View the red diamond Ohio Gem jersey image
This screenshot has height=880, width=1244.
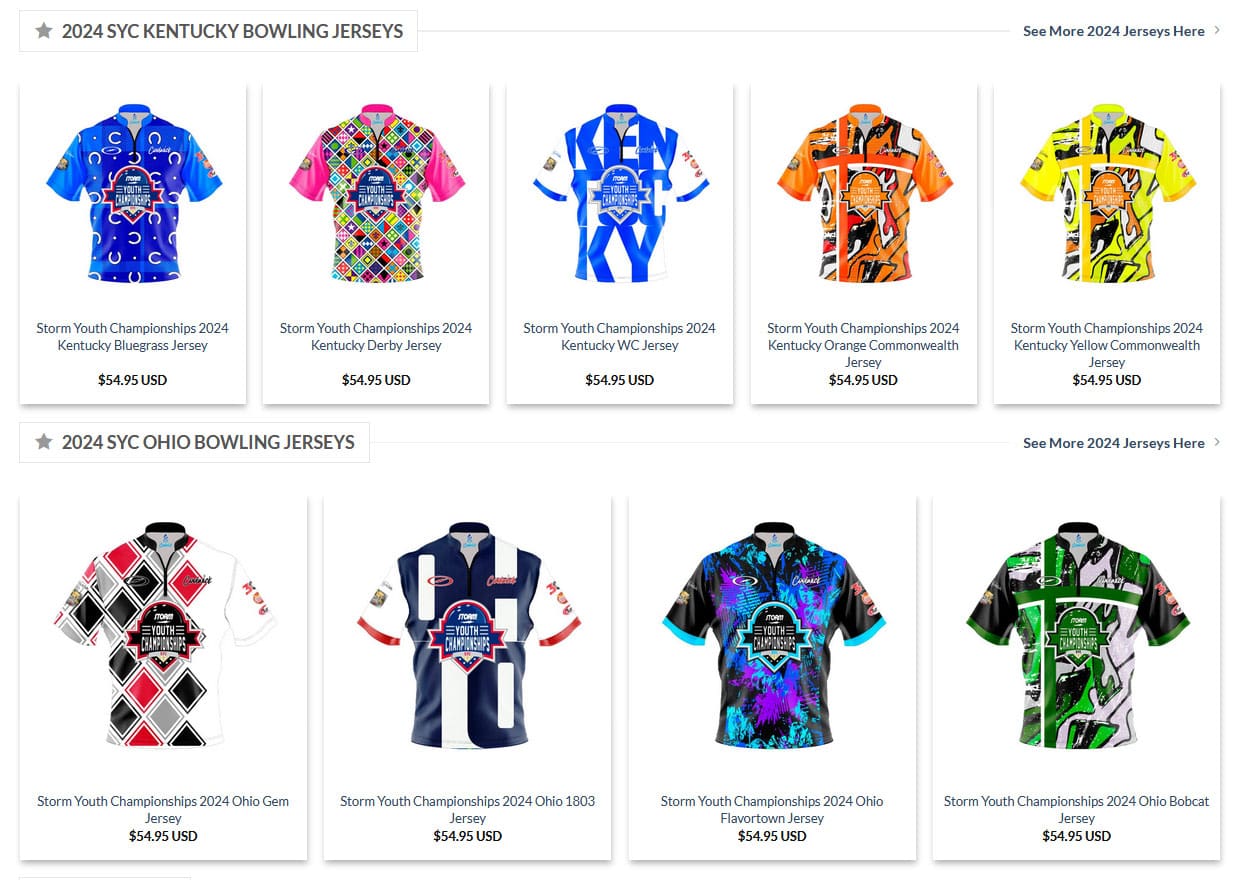click(163, 635)
